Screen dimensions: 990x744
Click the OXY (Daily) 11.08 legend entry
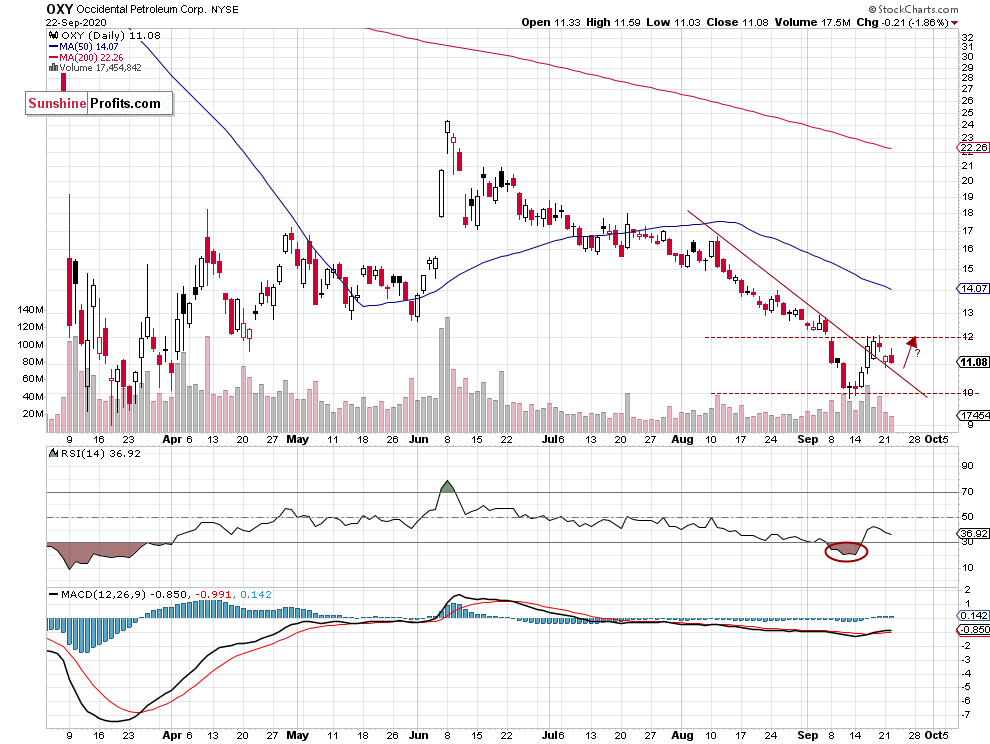point(111,36)
